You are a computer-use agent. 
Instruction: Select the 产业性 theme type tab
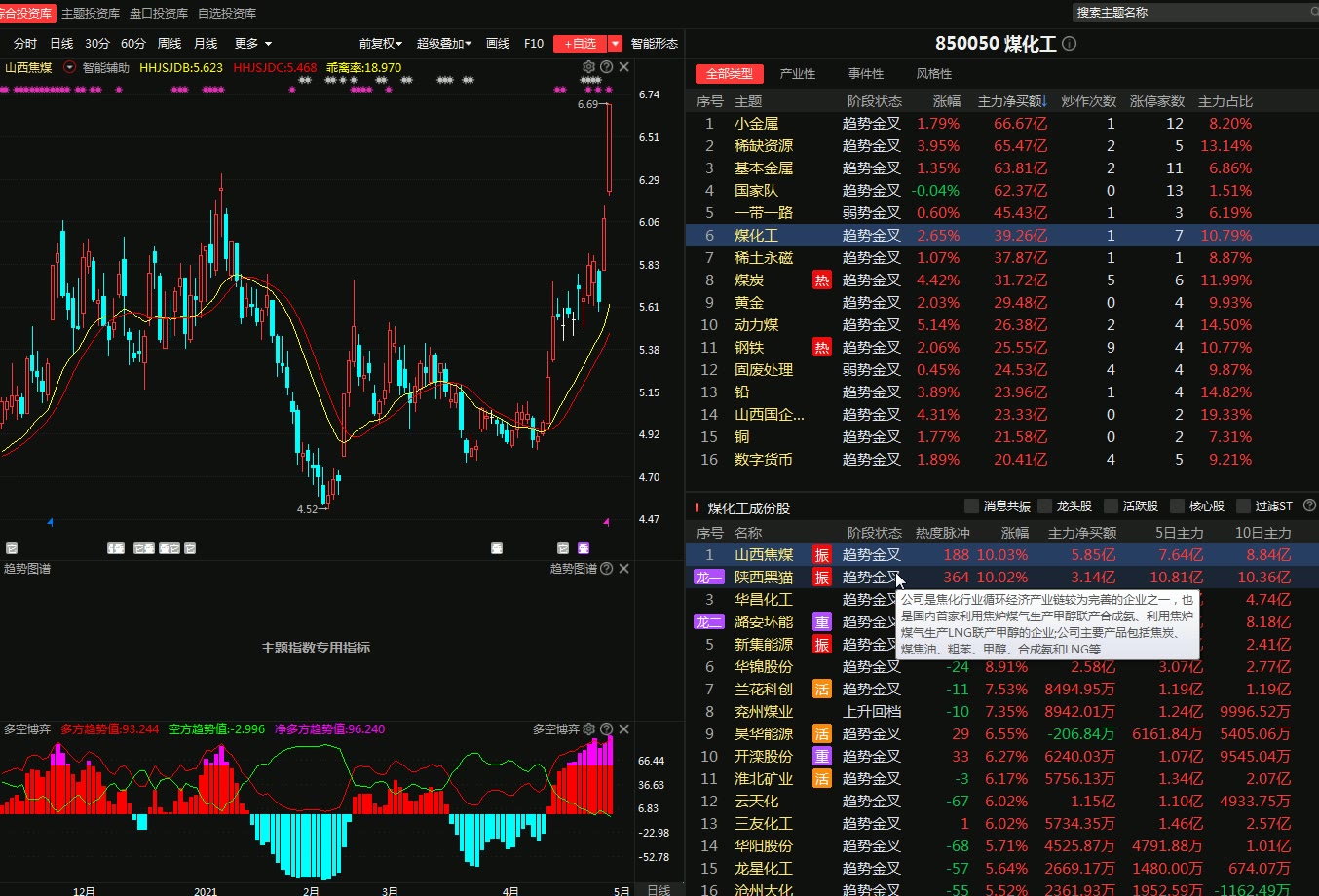coord(798,74)
